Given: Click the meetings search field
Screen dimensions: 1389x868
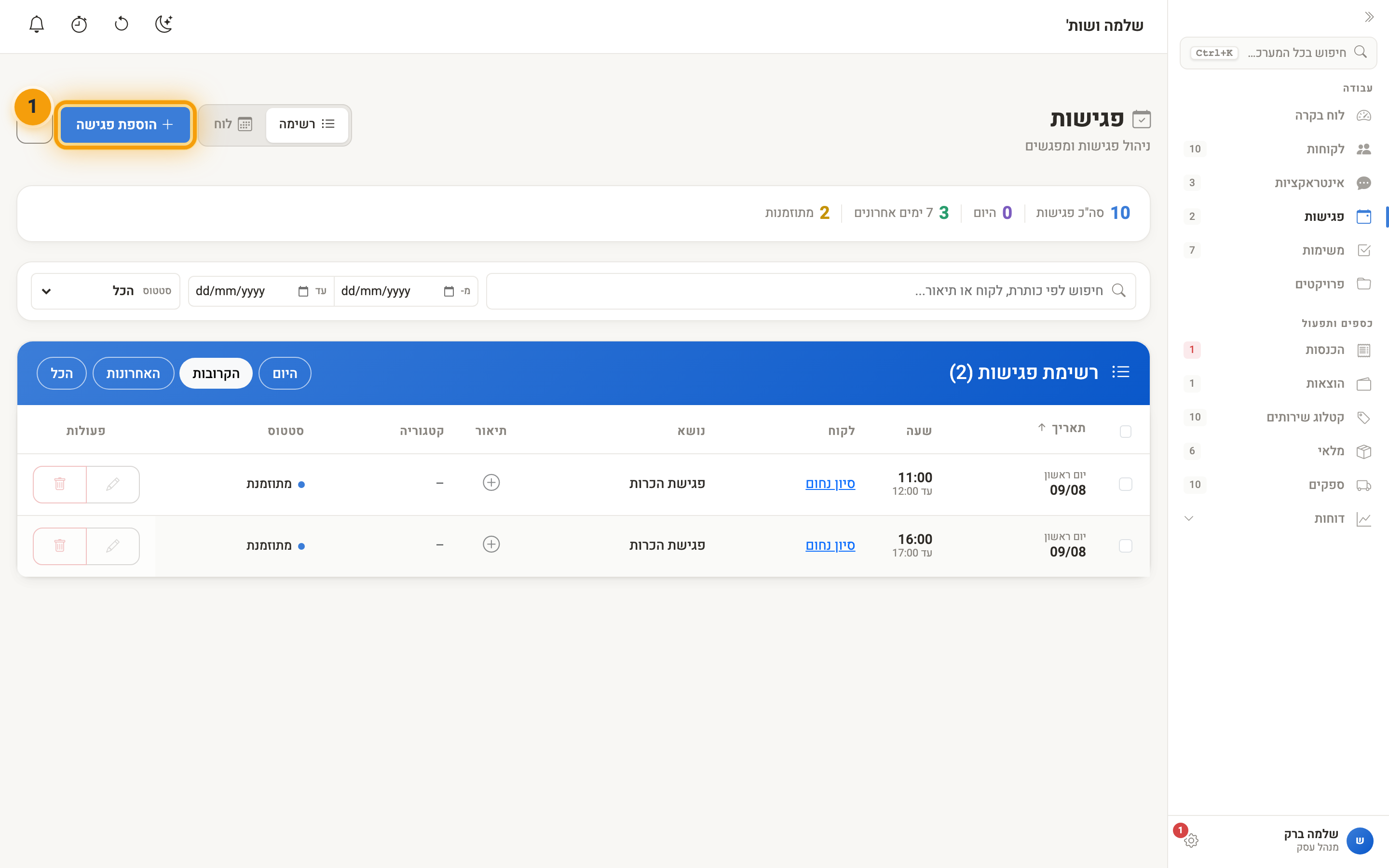Looking at the screenshot, I should click(810, 291).
